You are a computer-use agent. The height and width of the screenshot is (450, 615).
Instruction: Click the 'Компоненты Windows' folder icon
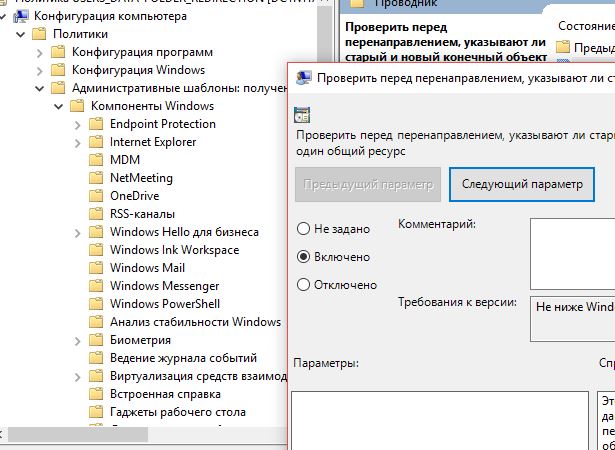pyautogui.click(x=77, y=106)
